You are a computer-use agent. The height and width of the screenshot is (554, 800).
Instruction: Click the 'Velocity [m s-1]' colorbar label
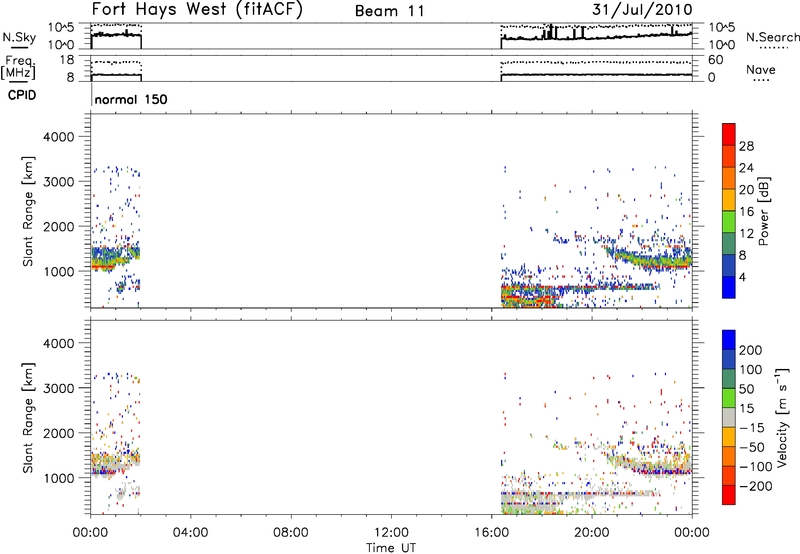pyautogui.click(x=782, y=417)
